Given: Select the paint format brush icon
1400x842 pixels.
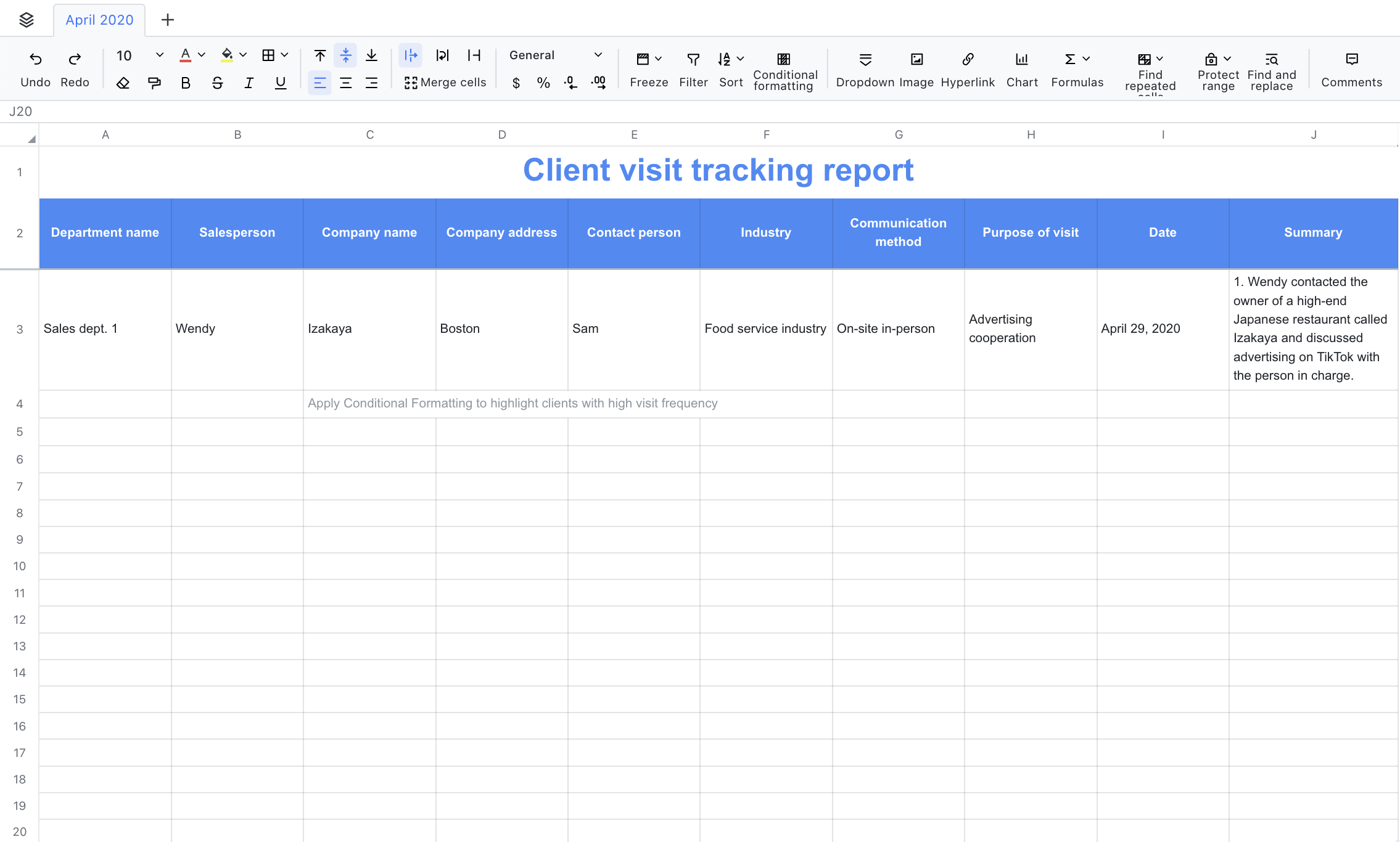Looking at the screenshot, I should pos(154,83).
